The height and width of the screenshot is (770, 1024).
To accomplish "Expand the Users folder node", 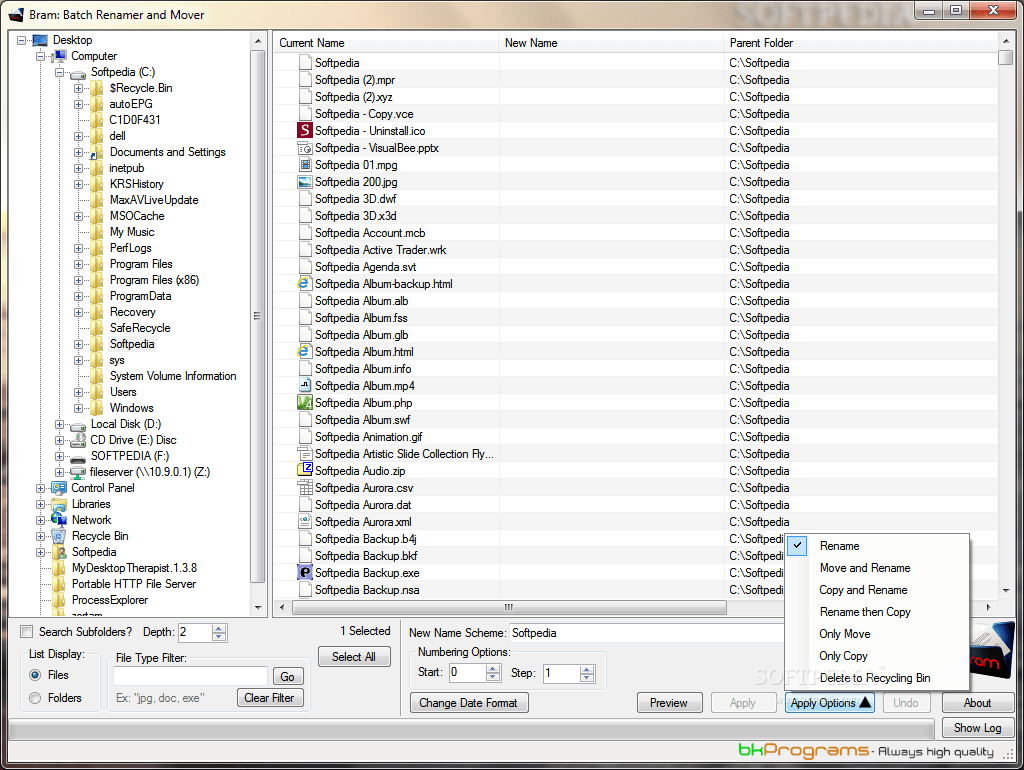I will pos(78,393).
